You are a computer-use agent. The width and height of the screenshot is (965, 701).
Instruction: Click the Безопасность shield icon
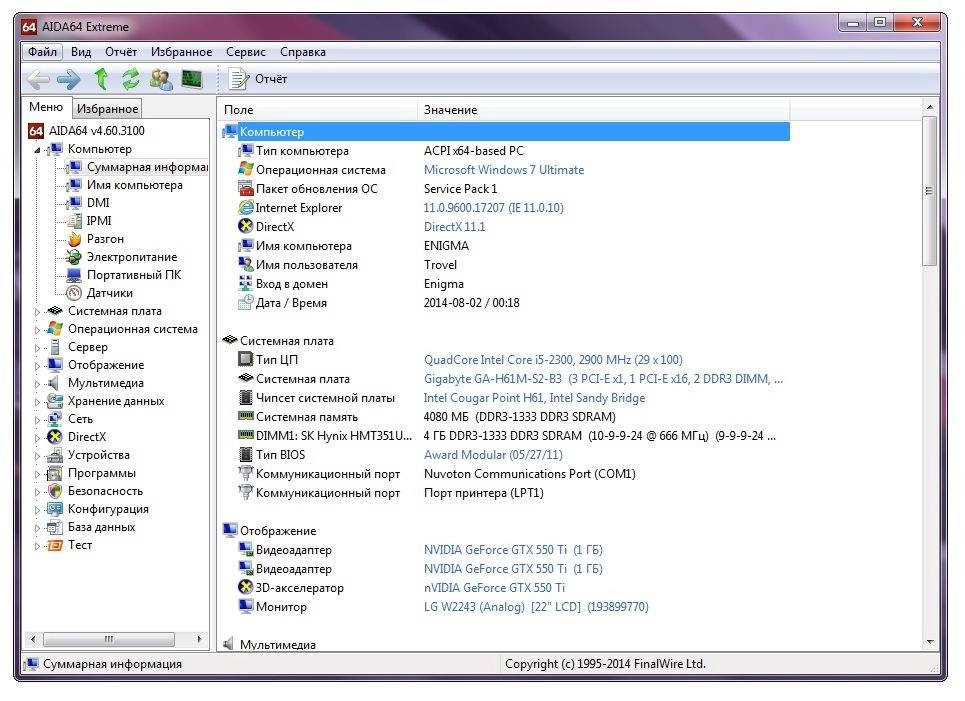click(x=55, y=491)
